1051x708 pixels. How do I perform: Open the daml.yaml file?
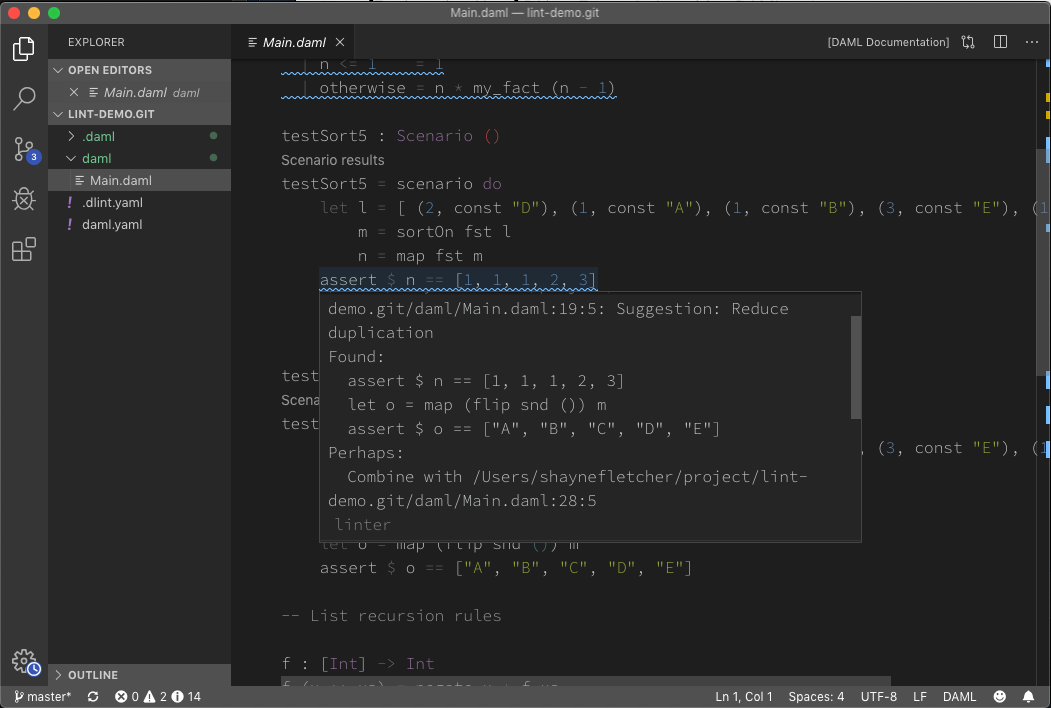click(139, 225)
